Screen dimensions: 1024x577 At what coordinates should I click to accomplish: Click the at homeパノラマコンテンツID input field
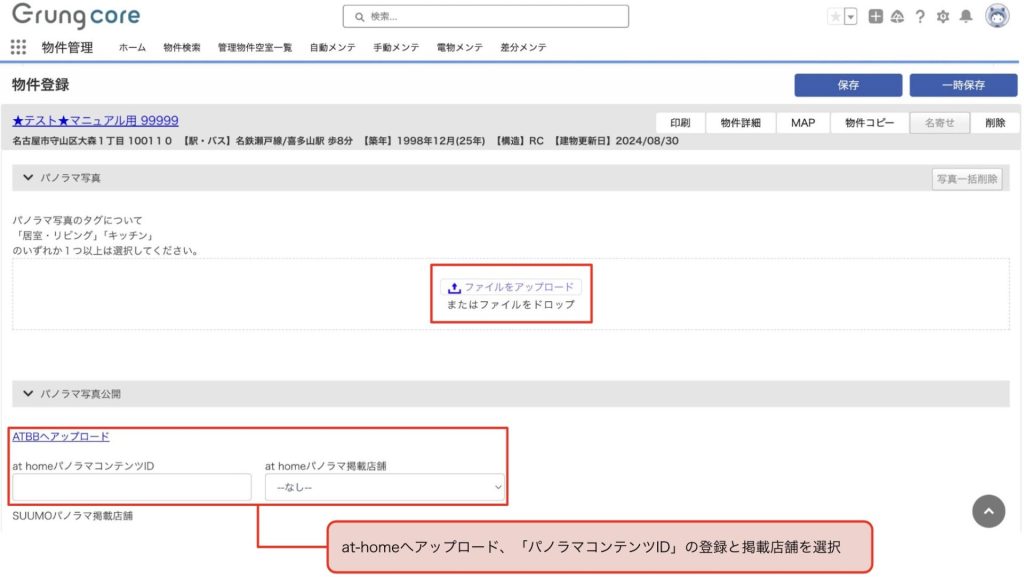click(132, 487)
